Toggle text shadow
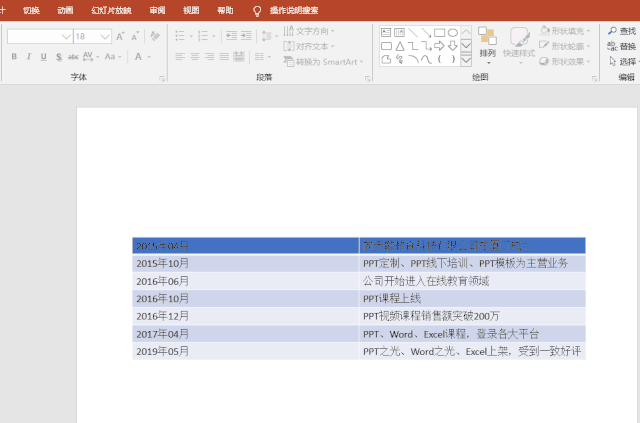Screen dimensions: 640x423 [x=59, y=57]
